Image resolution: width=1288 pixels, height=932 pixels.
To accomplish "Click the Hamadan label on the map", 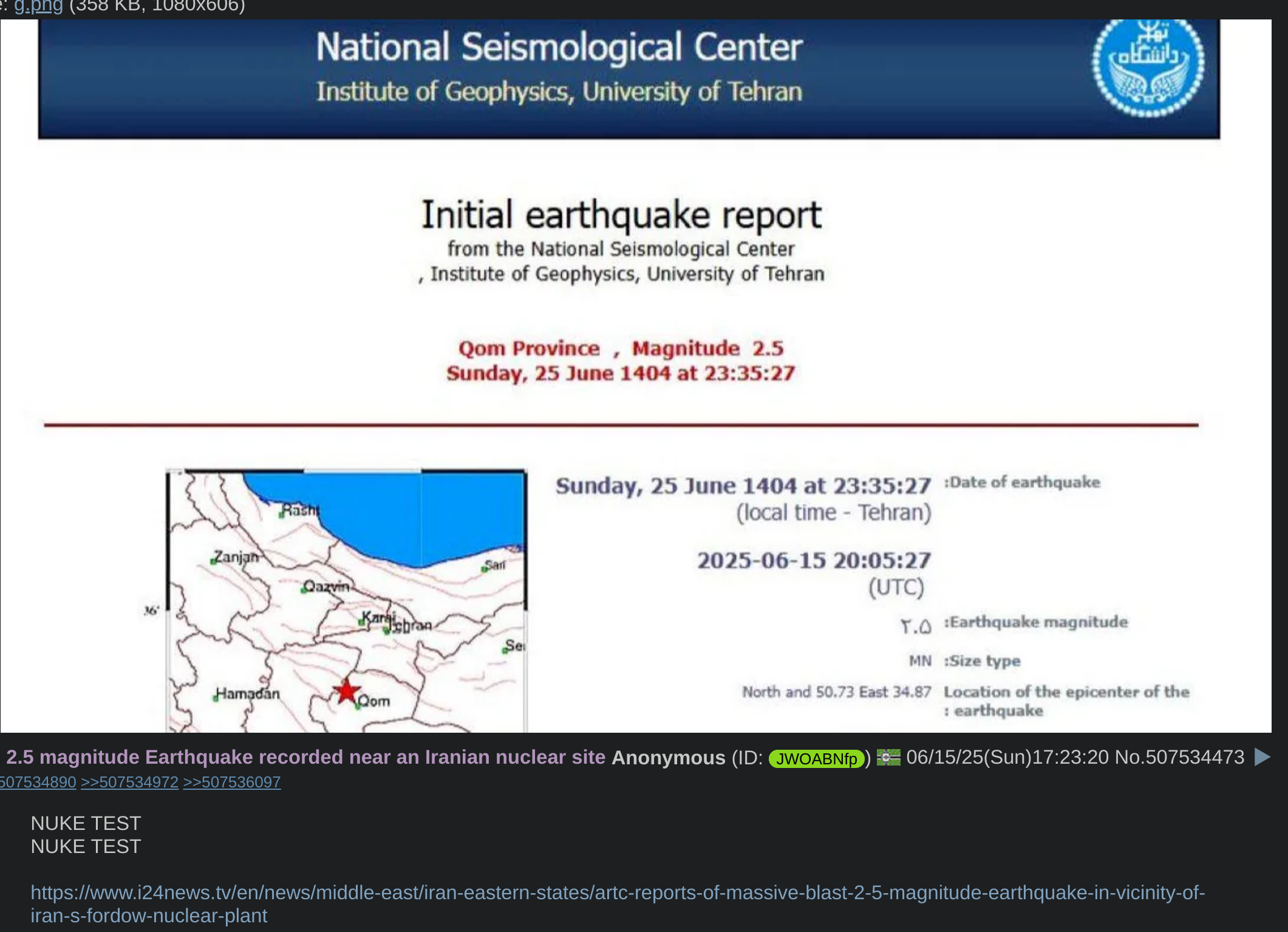I will pyautogui.click(x=248, y=693).
